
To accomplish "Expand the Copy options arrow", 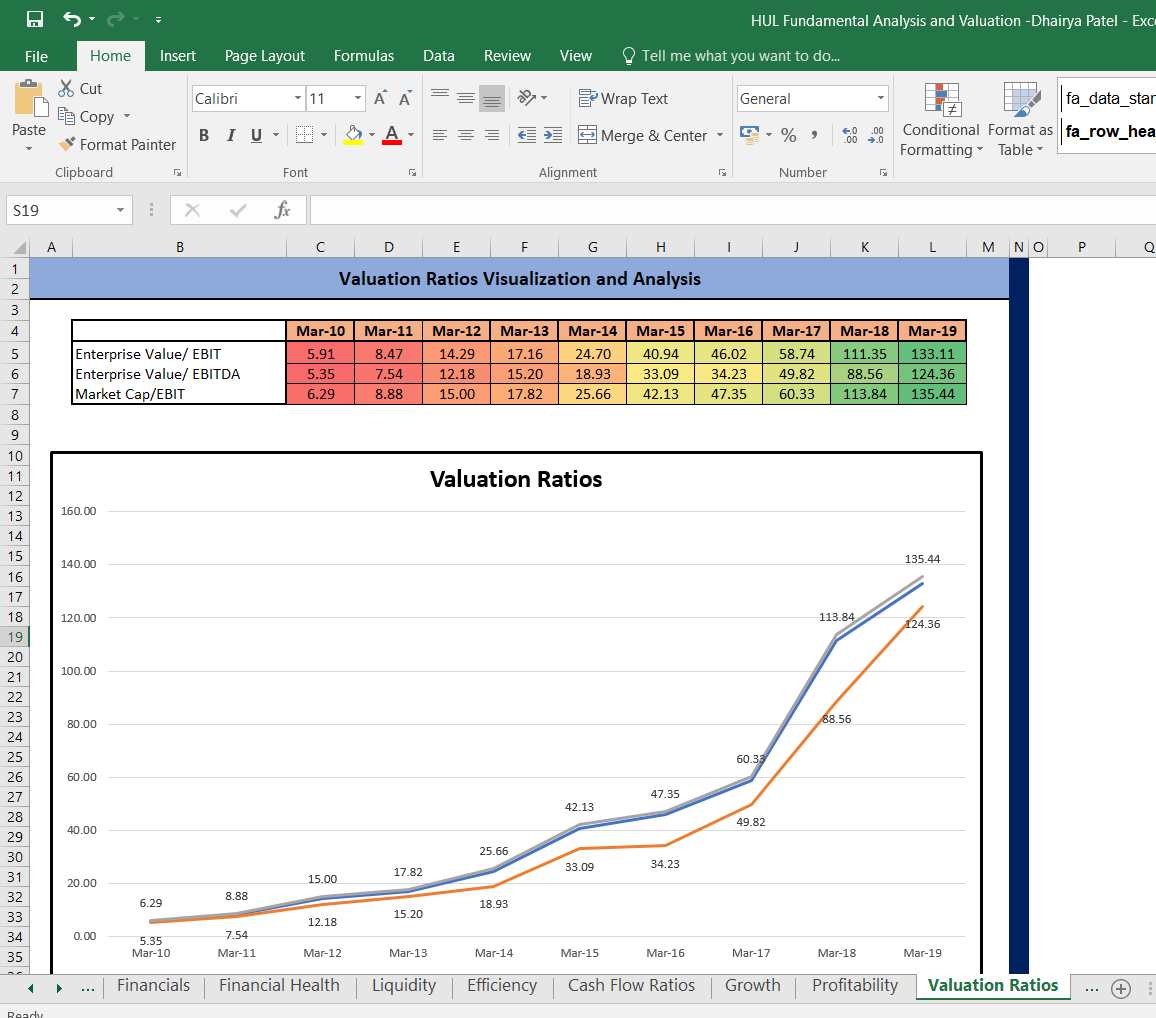I will point(127,116).
